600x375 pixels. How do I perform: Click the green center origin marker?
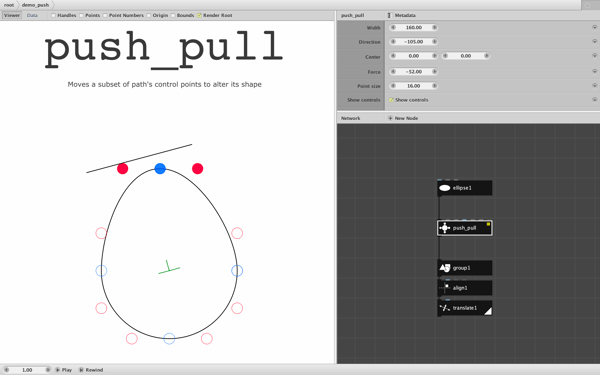coord(169,267)
